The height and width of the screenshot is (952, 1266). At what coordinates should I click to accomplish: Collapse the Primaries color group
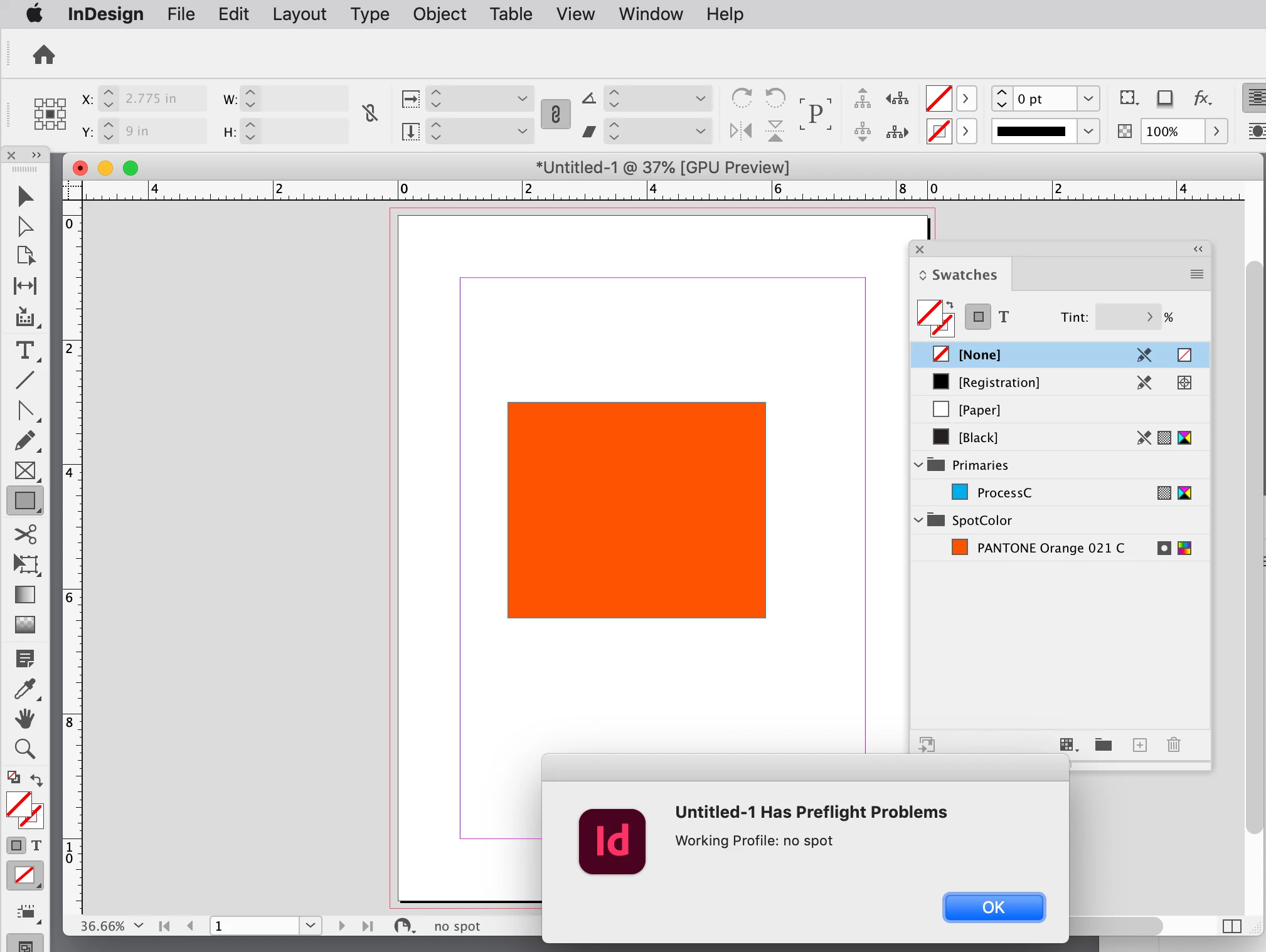coord(918,465)
